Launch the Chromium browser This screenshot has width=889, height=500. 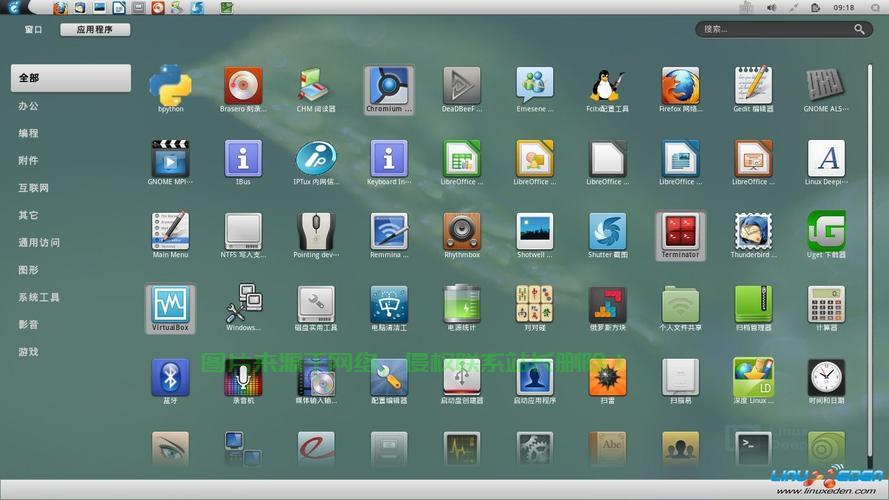[x=389, y=87]
